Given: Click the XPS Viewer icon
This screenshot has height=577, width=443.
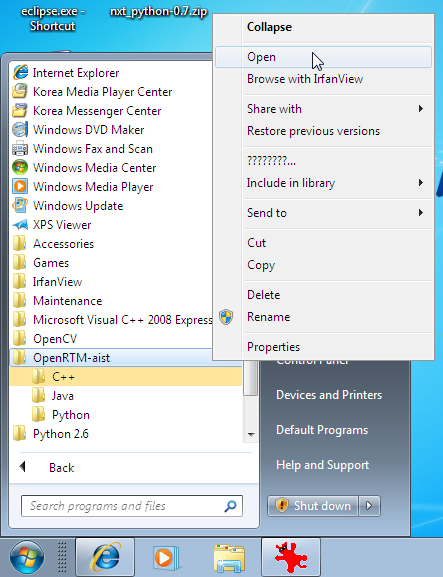Looking at the screenshot, I should point(20,224).
